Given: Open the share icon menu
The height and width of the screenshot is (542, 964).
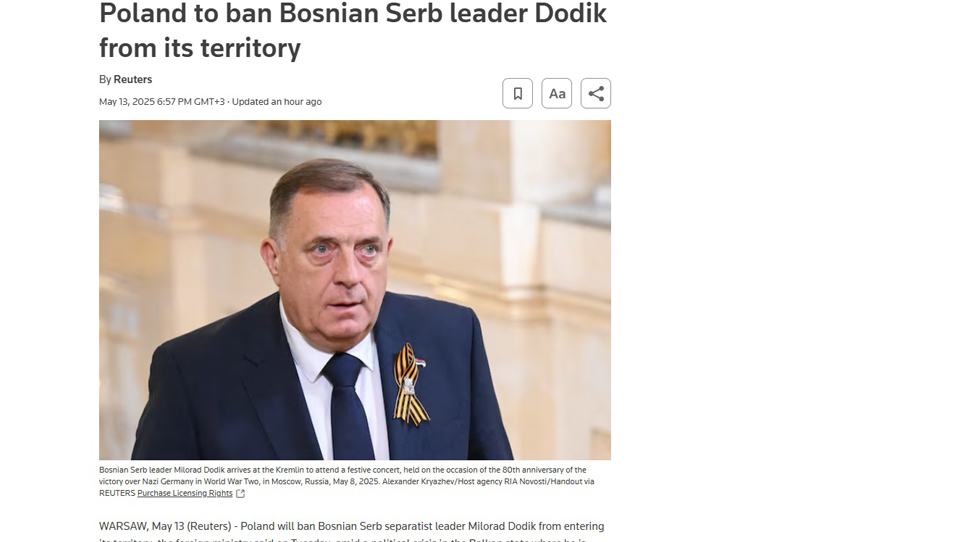Looking at the screenshot, I should click(596, 93).
